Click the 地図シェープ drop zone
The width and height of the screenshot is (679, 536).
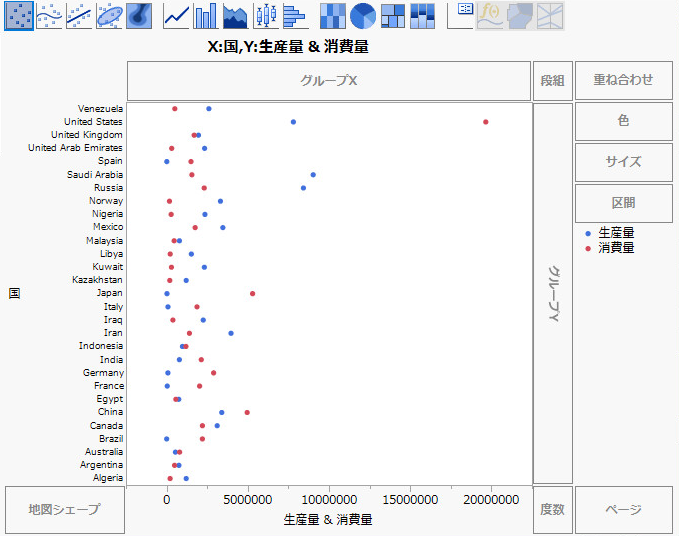pos(65,510)
